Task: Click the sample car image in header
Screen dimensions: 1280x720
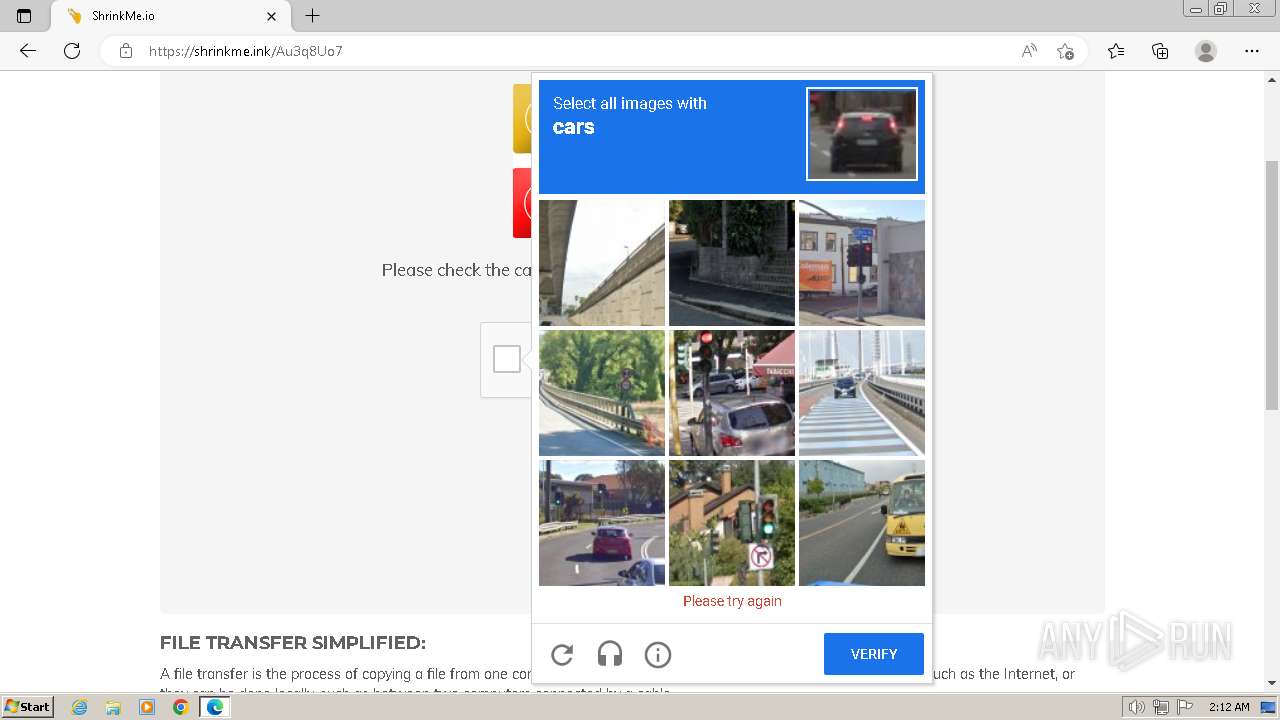Action: [862, 134]
